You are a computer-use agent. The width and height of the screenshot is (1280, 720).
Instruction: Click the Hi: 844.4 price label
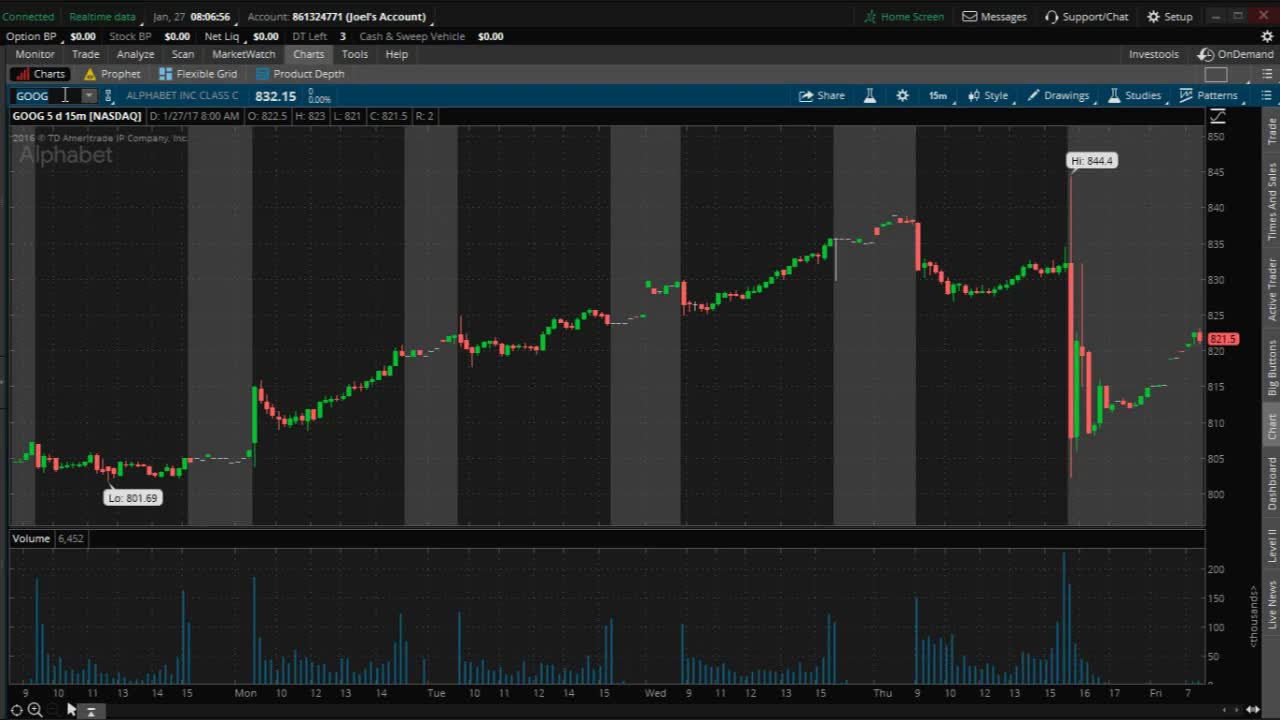(1091, 161)
